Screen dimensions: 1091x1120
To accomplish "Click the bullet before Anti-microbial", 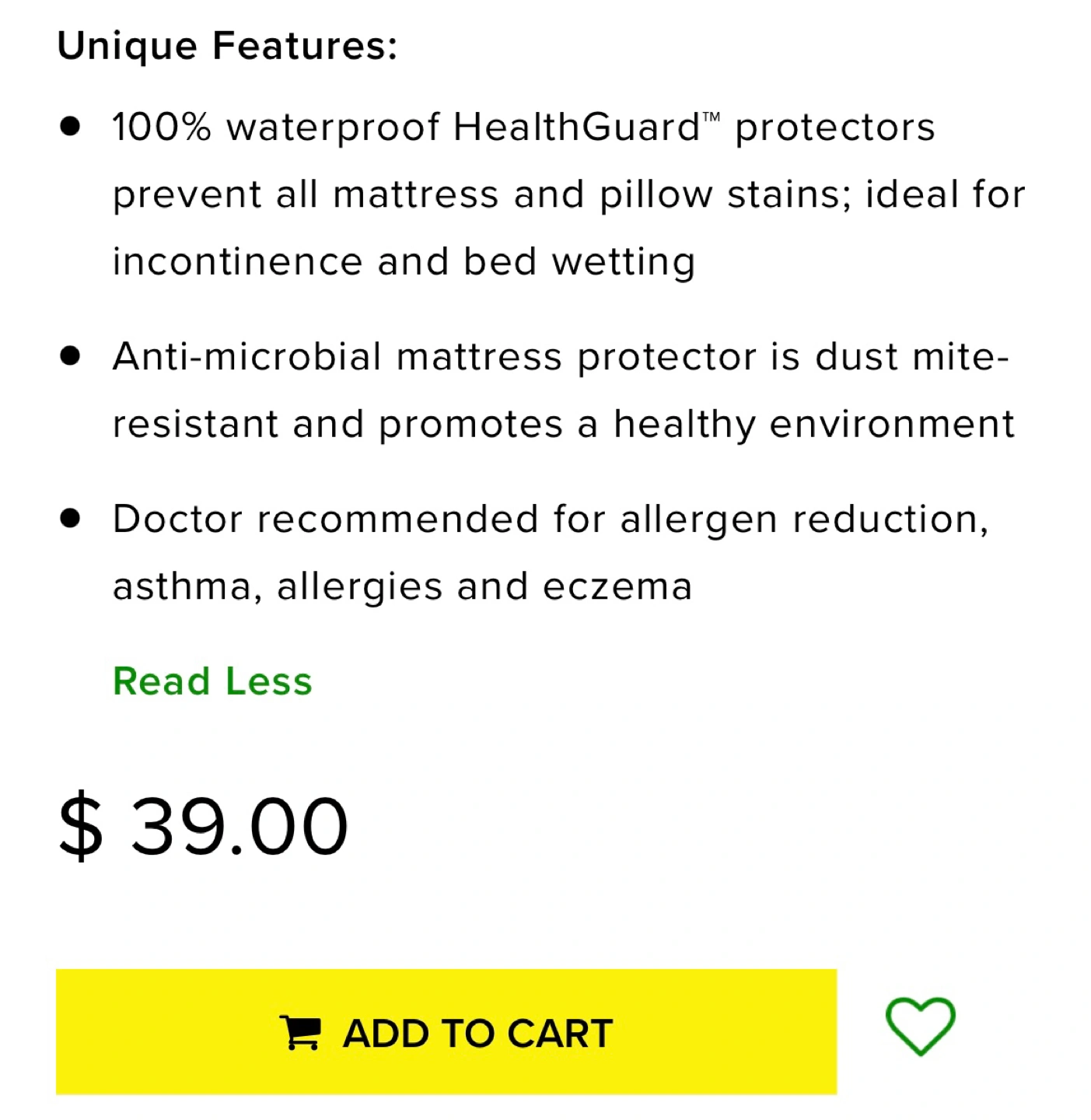I will pos(70,357).
